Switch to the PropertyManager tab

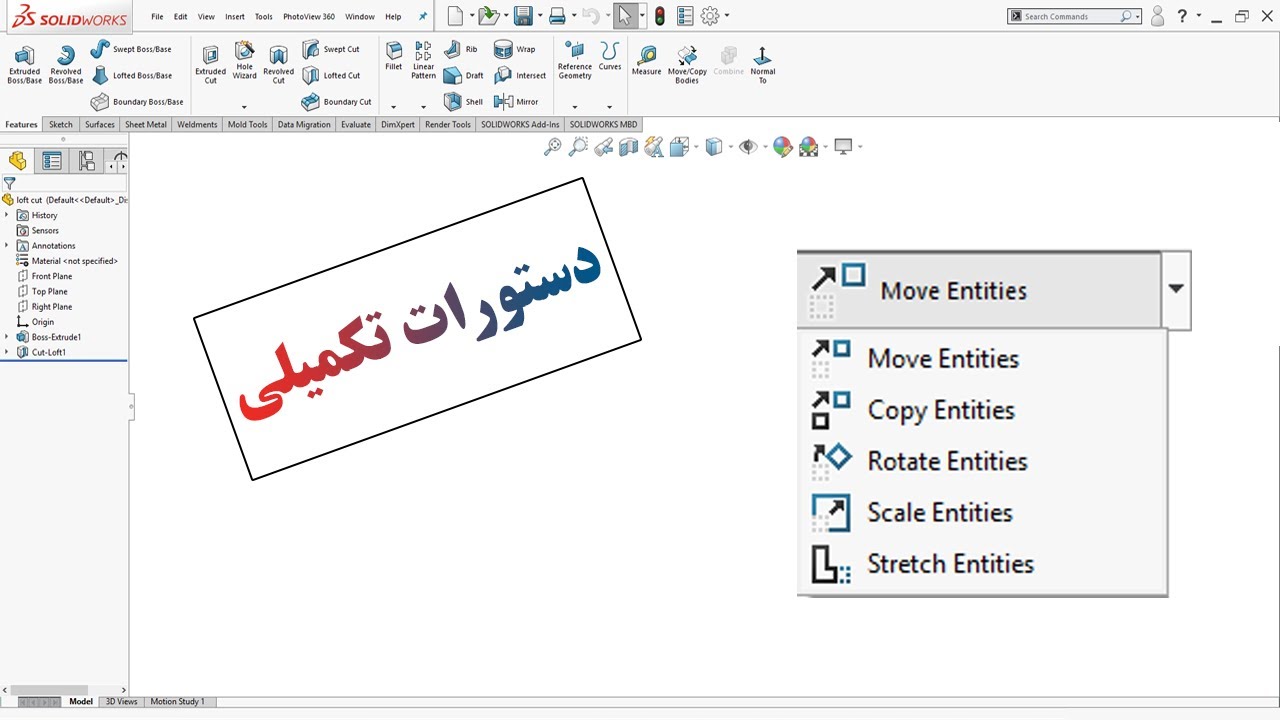[x=52, y=161]
